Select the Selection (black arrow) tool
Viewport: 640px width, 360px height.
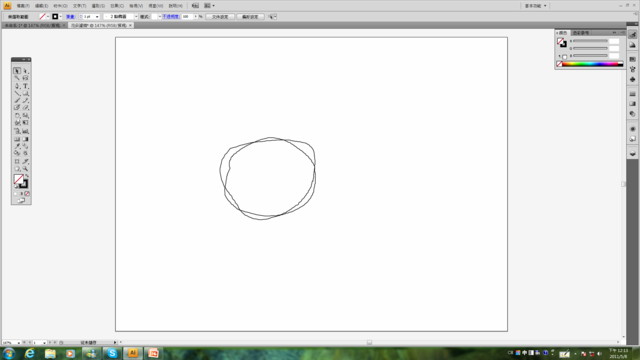click(x=17, y=71)
